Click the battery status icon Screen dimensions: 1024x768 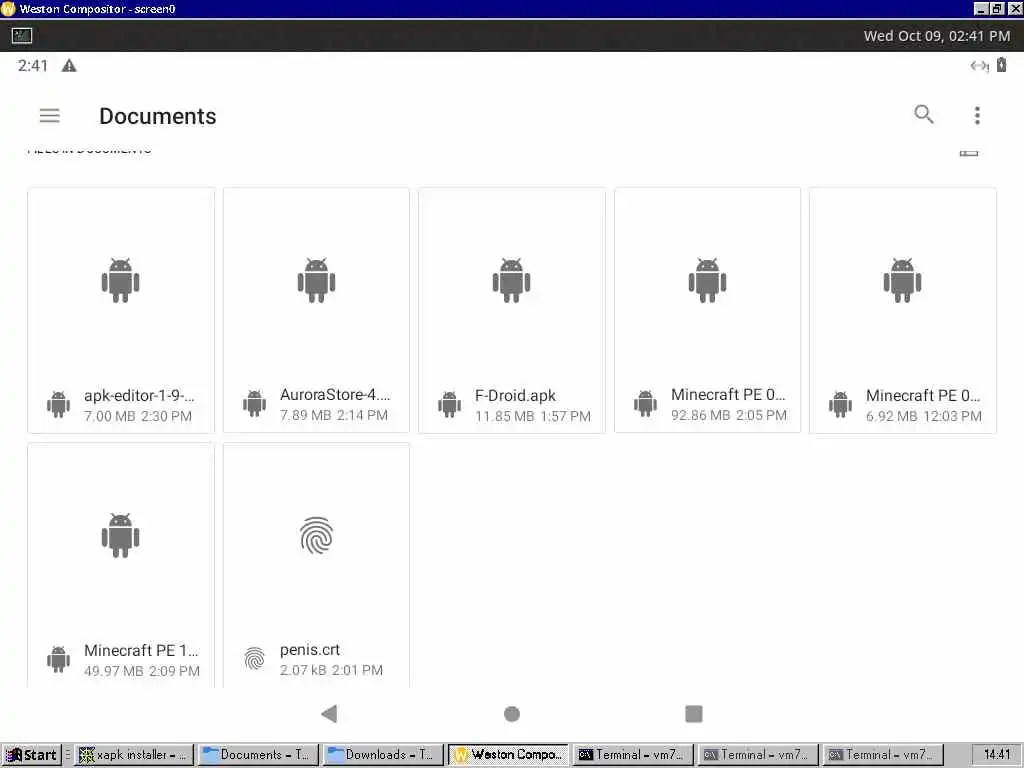[x=1001, y=65]
